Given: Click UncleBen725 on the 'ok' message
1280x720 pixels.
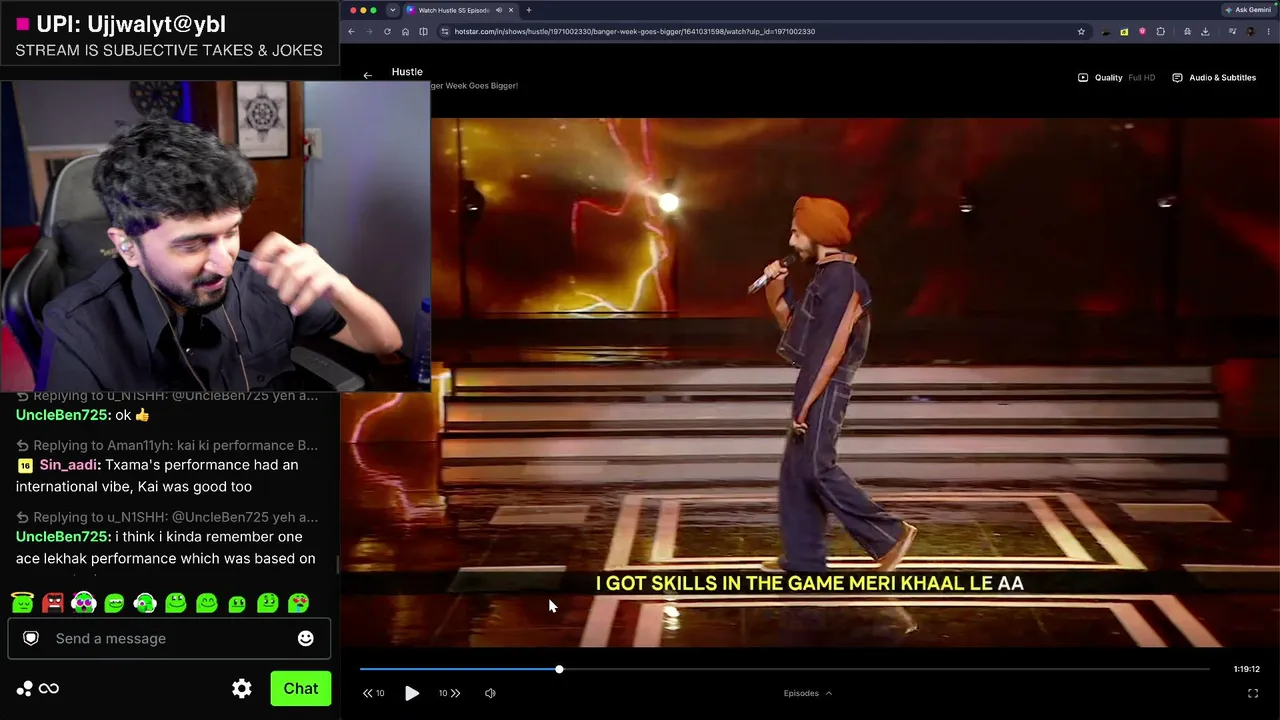Looking at the screenshot, I should (63, 415).
